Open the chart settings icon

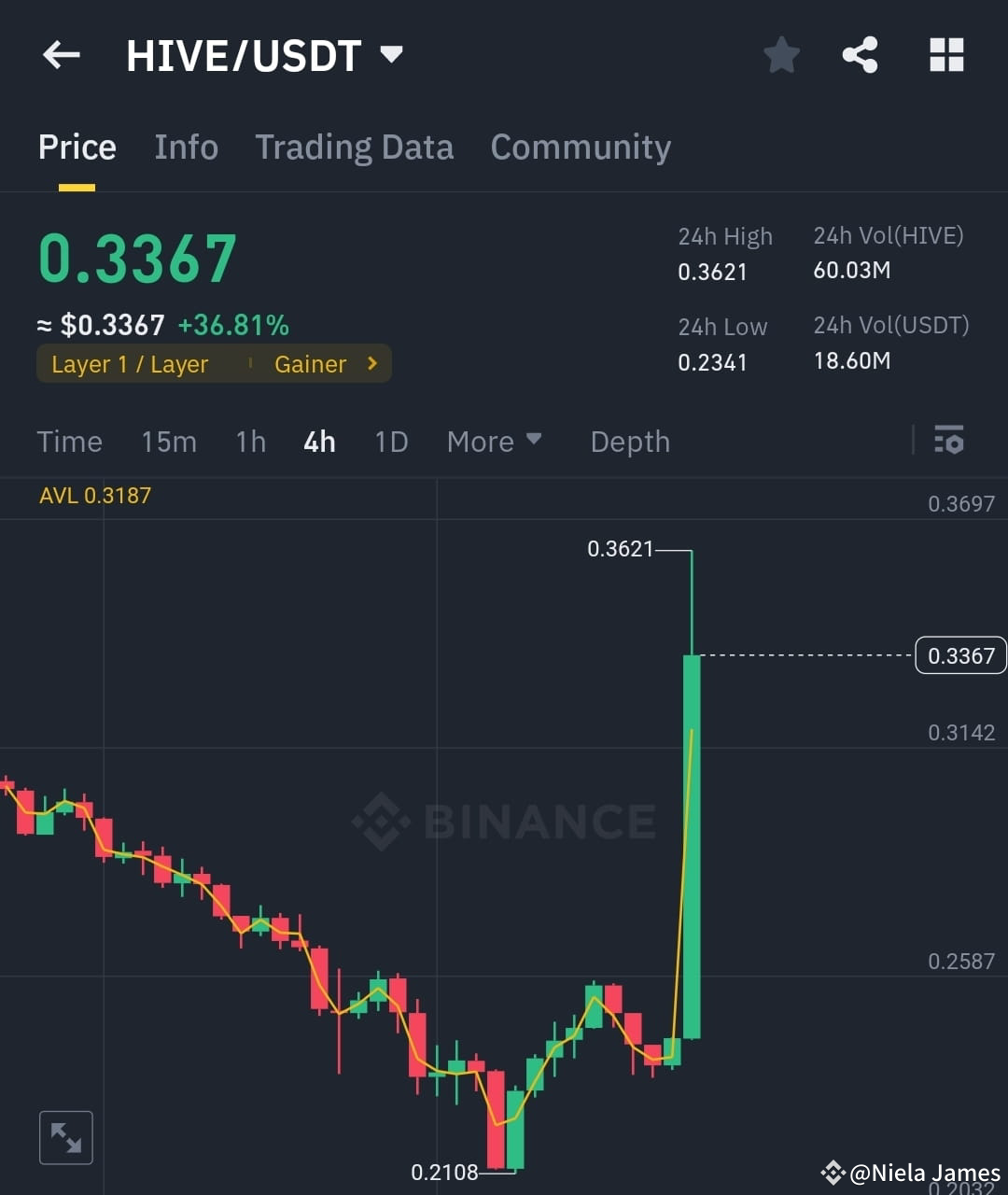(x=948, y=440)
